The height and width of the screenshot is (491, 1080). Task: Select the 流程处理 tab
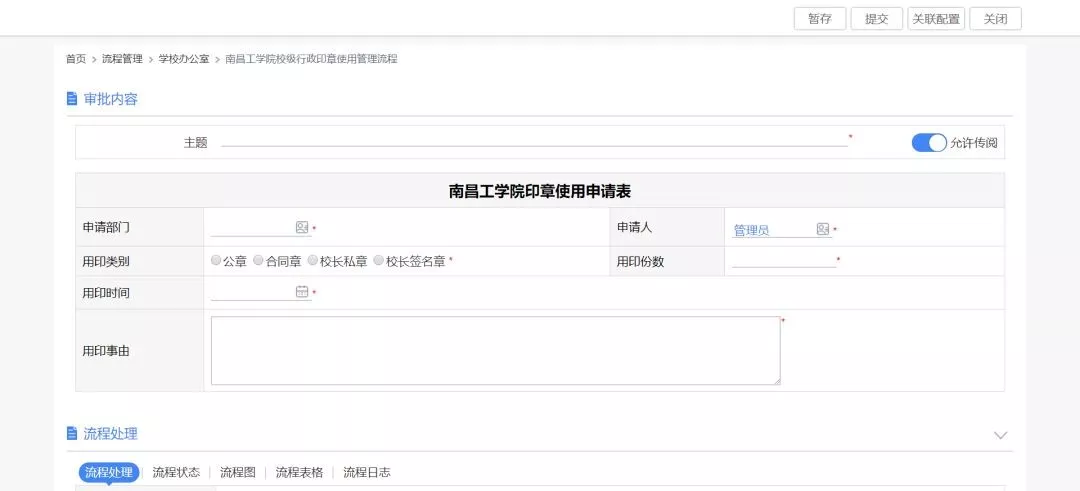109,472
